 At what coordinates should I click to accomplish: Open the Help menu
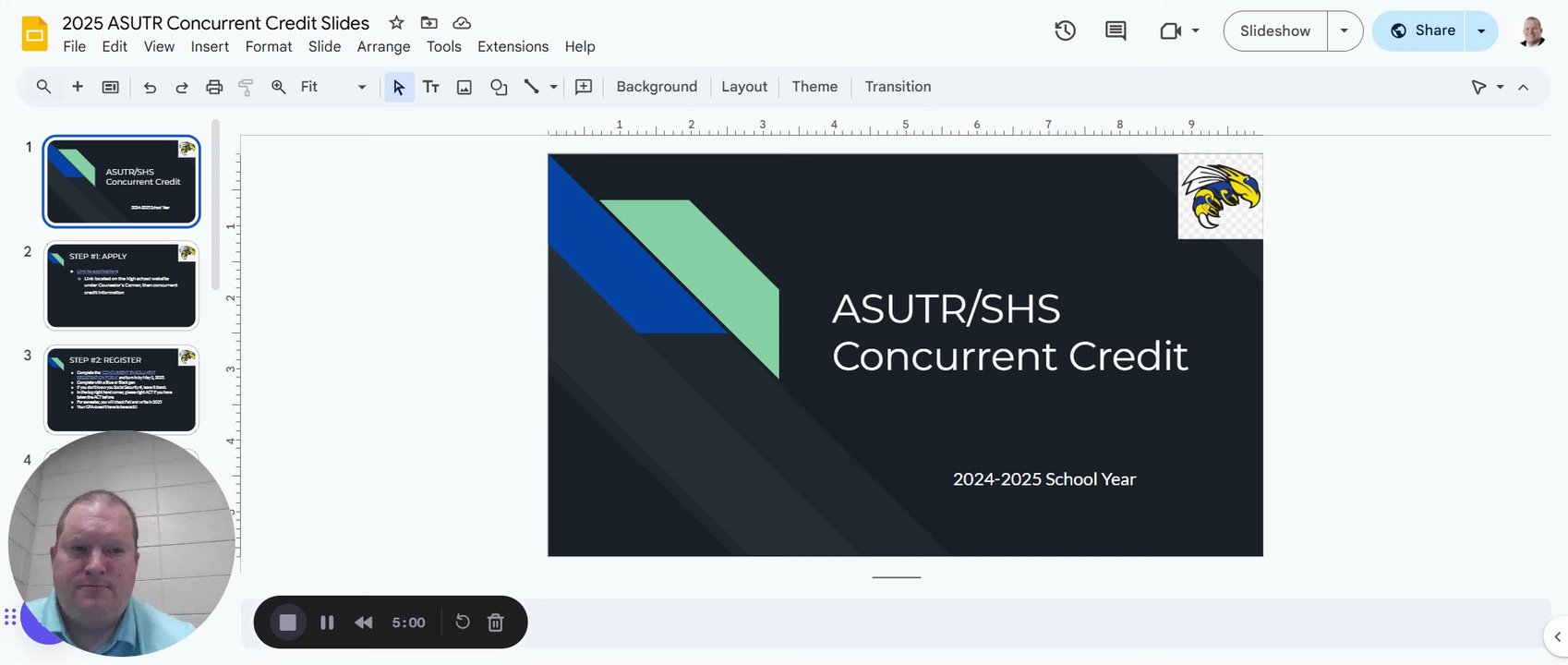coord(580,46)
